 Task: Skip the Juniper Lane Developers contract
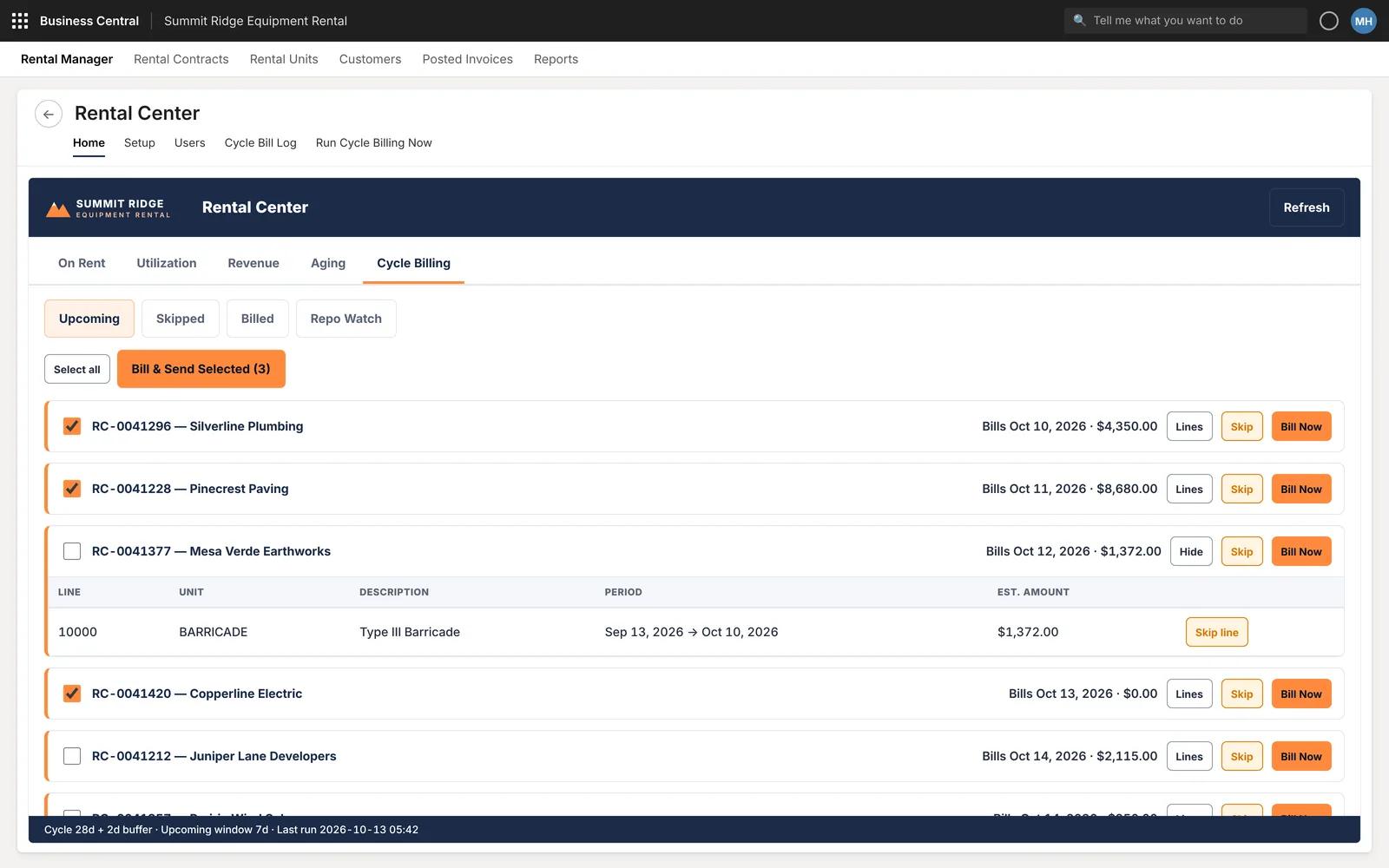pos(1242,756)
